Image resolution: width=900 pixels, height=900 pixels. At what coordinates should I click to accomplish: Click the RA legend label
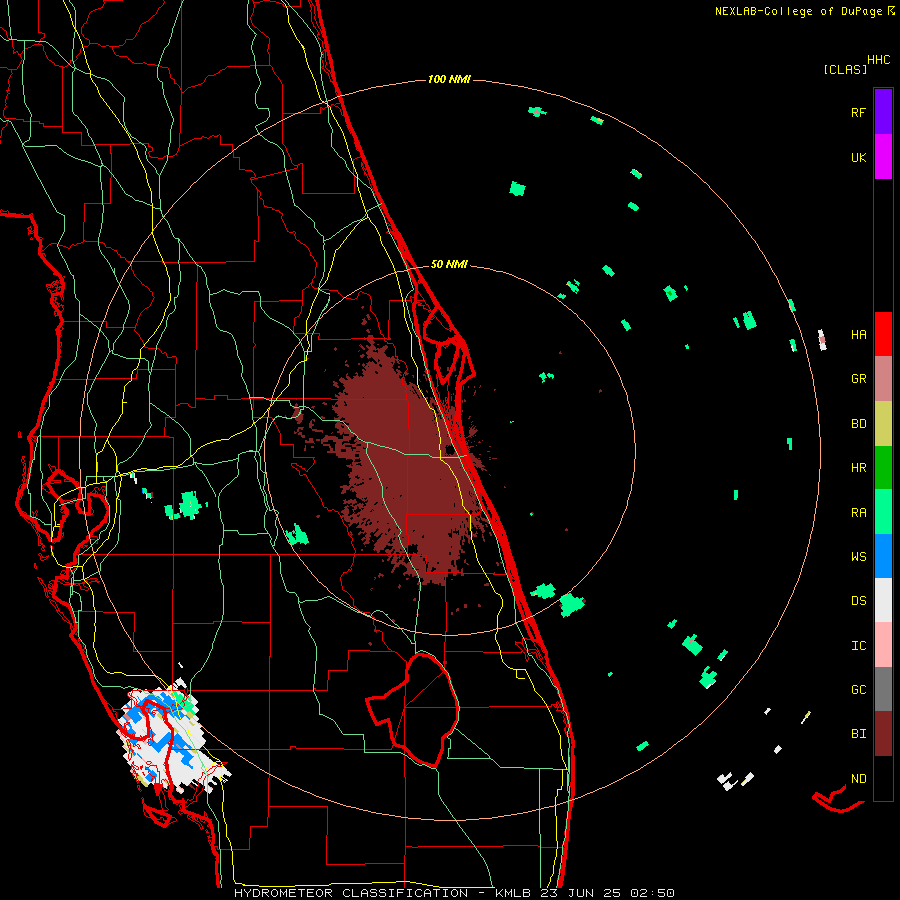[858, 513]
